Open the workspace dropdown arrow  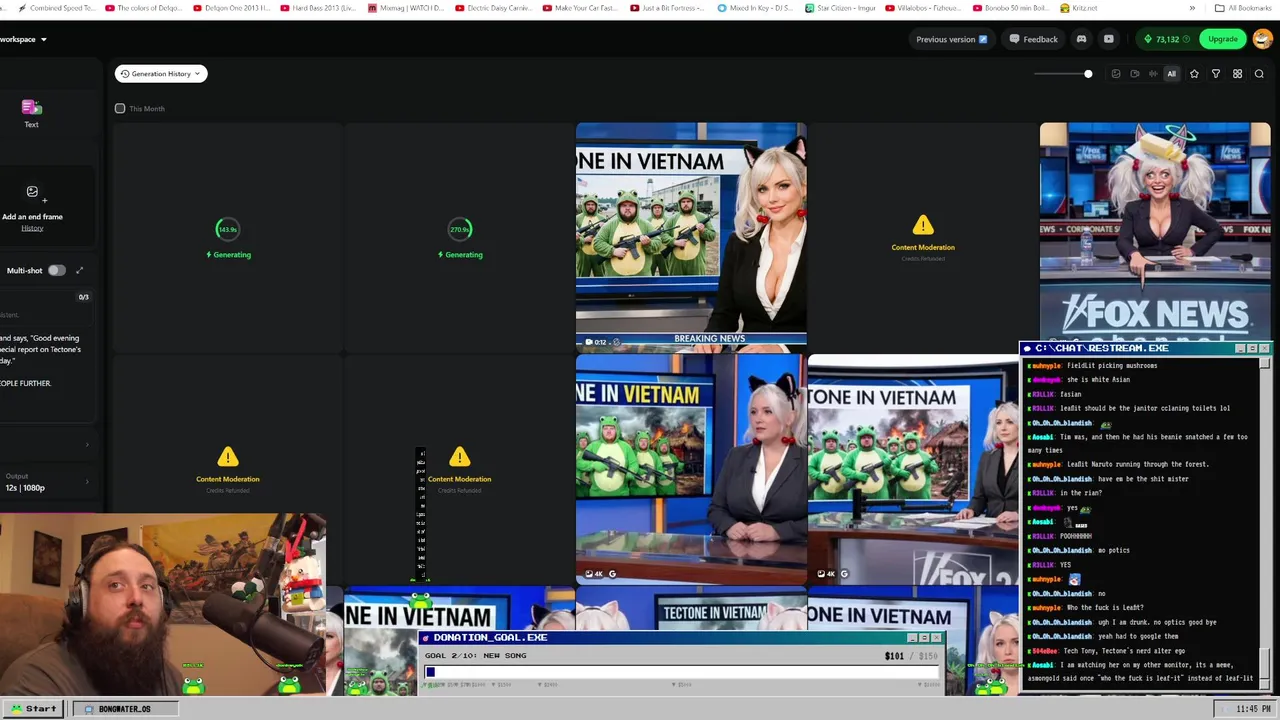pyautogui.click(x=44, y=40)
